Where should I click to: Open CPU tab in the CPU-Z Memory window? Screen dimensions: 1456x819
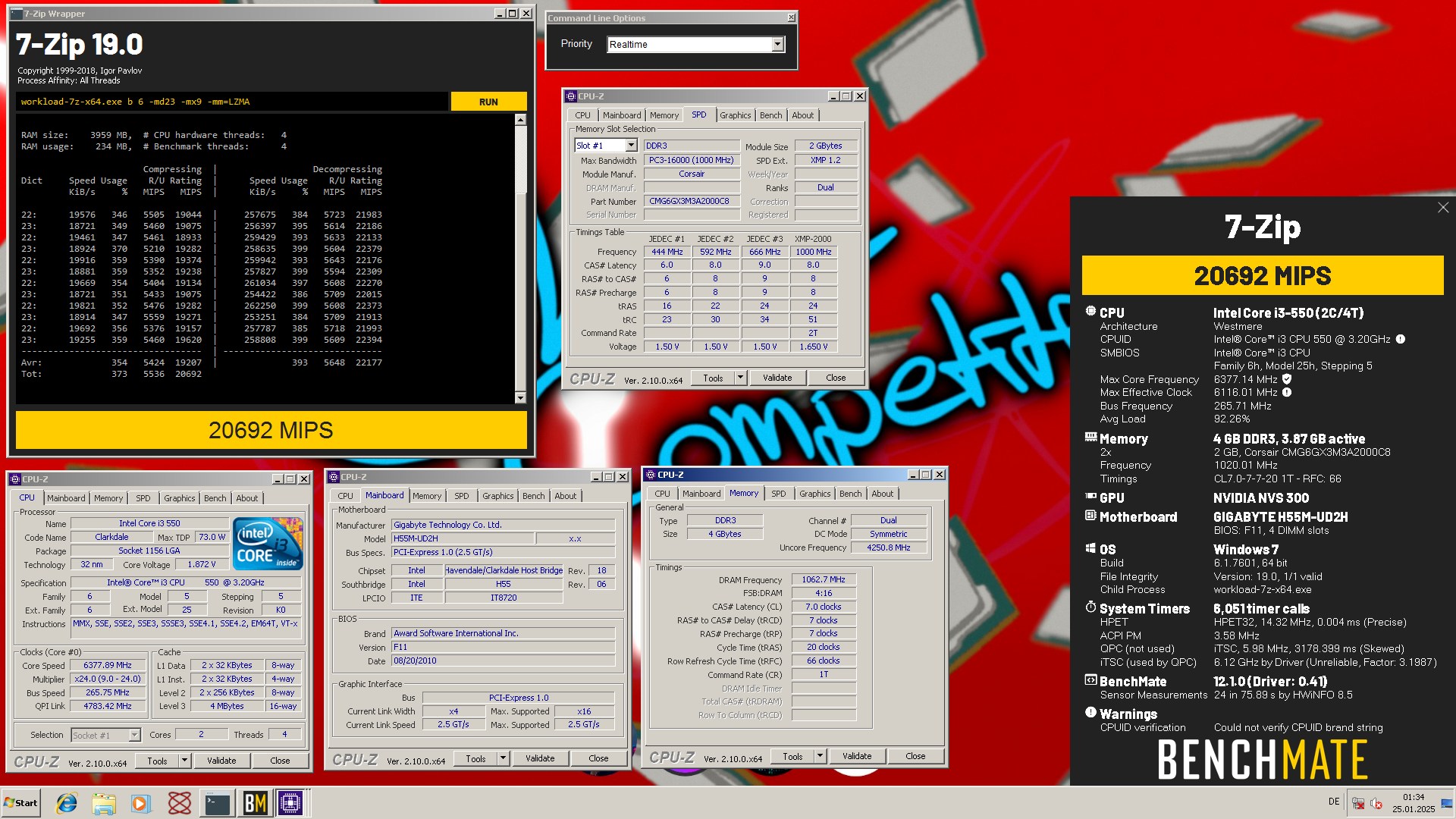click(x=662, y=494)
